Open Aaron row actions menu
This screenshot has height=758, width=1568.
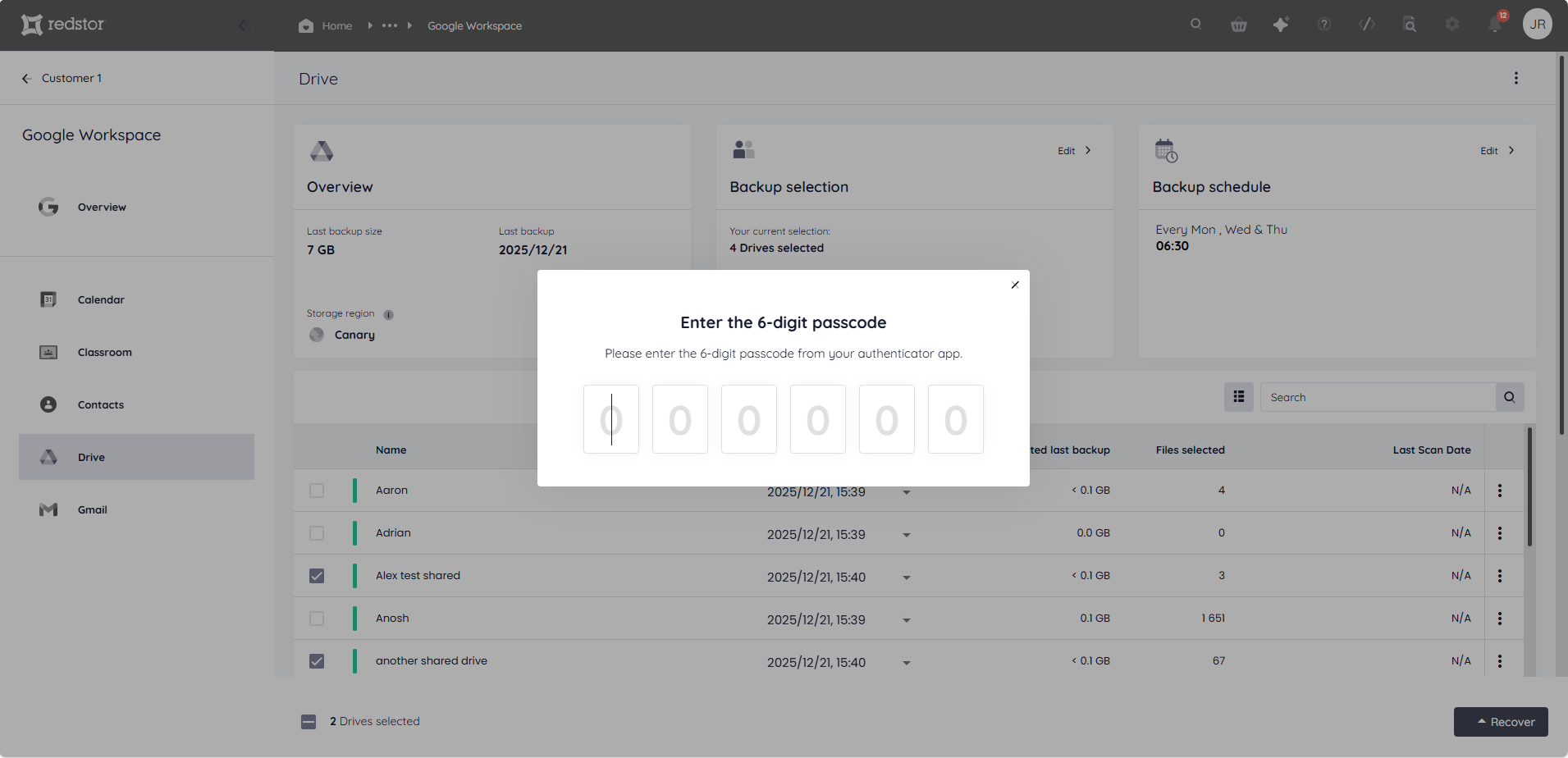click(1500, 491)
